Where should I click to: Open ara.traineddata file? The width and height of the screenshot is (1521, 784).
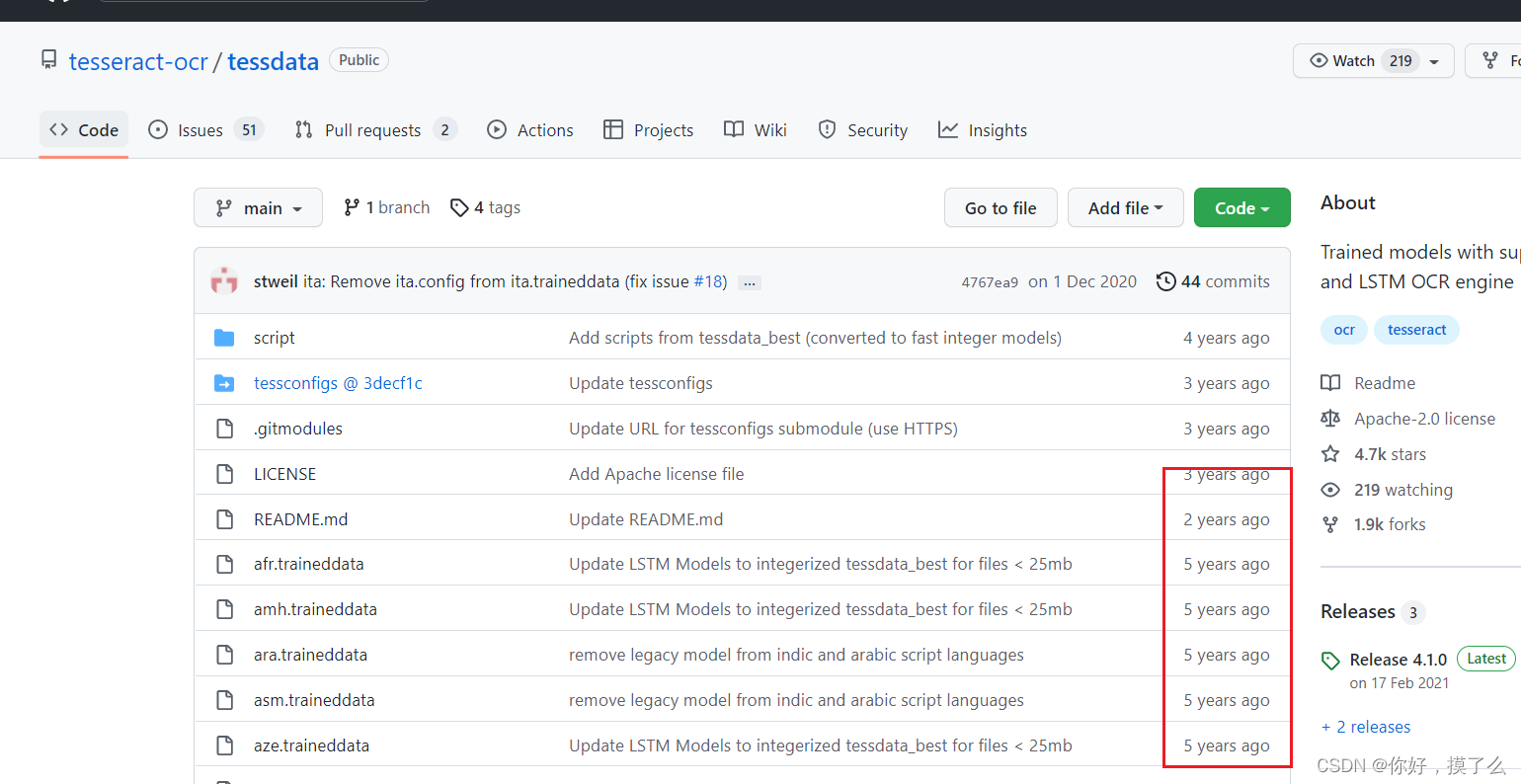click(310, 655)
